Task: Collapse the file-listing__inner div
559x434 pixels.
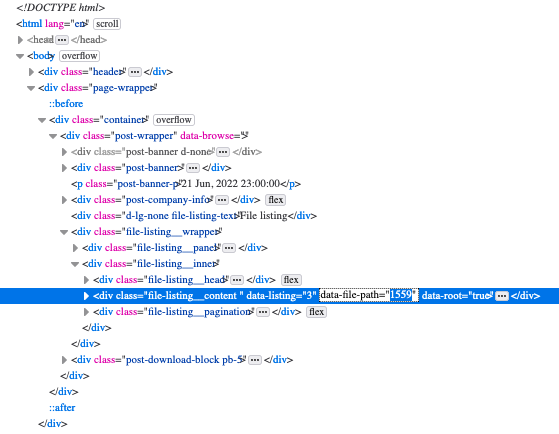Action: 76,264
